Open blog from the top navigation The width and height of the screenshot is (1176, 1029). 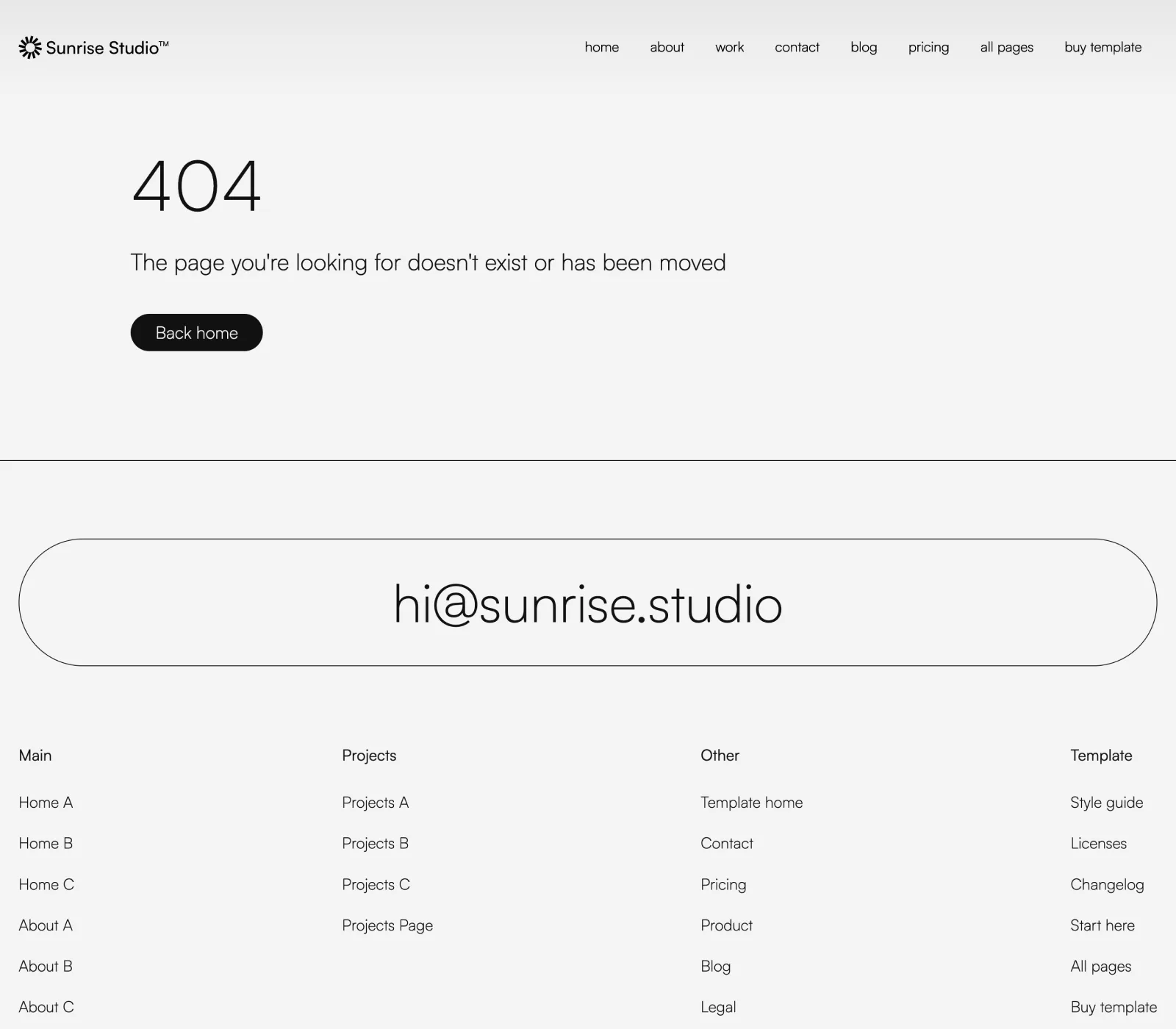coord(864,47)
